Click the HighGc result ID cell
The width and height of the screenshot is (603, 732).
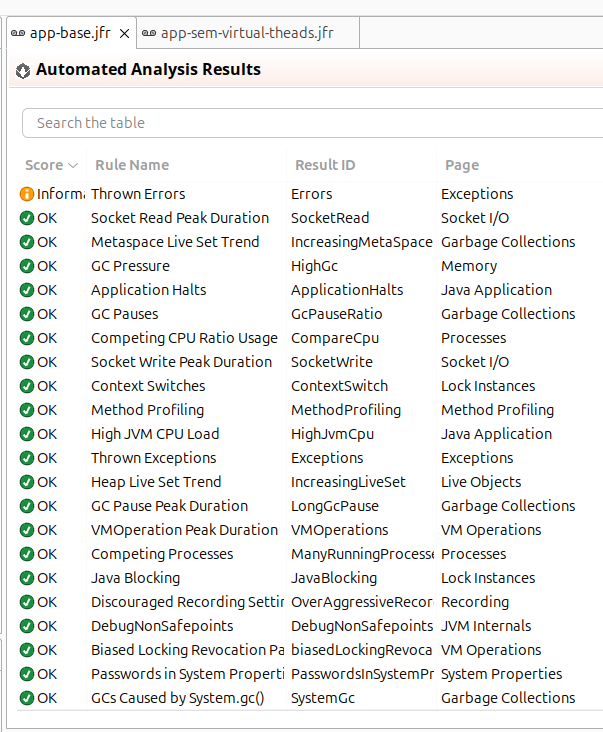click(x=314, y=266)
